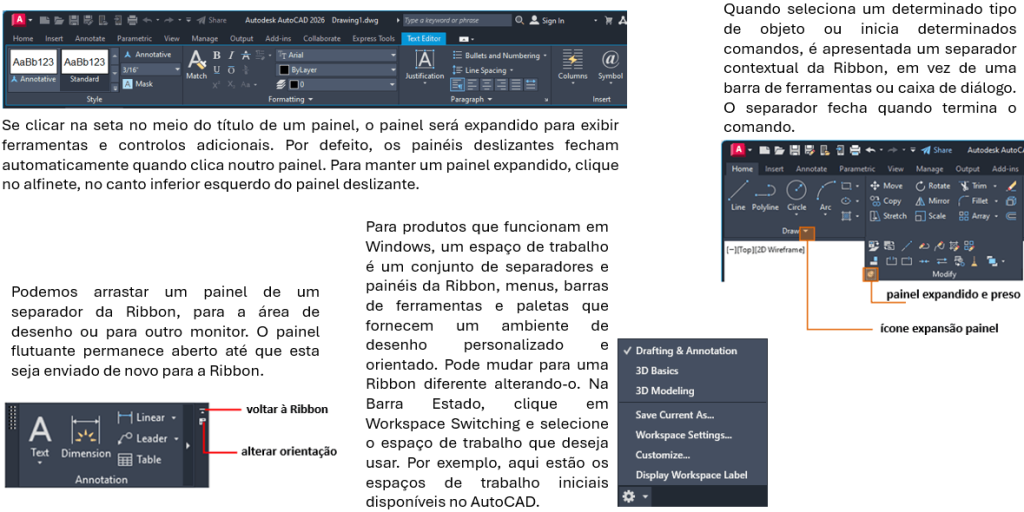Open the Bullets and Numbering dropdown
The image size is (1024, 512).
(500, 56)
